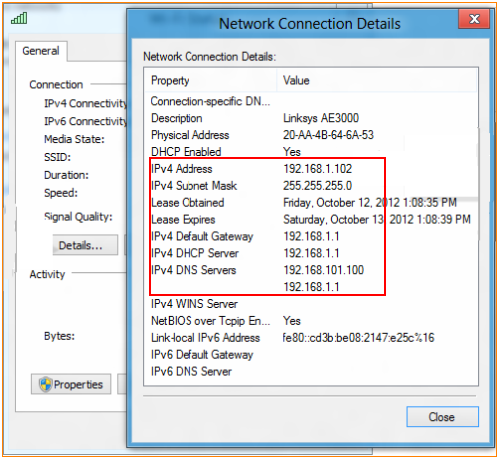Select the IPv4 Default Gateway row
The image size is (499, 459).
pos(311,236)
